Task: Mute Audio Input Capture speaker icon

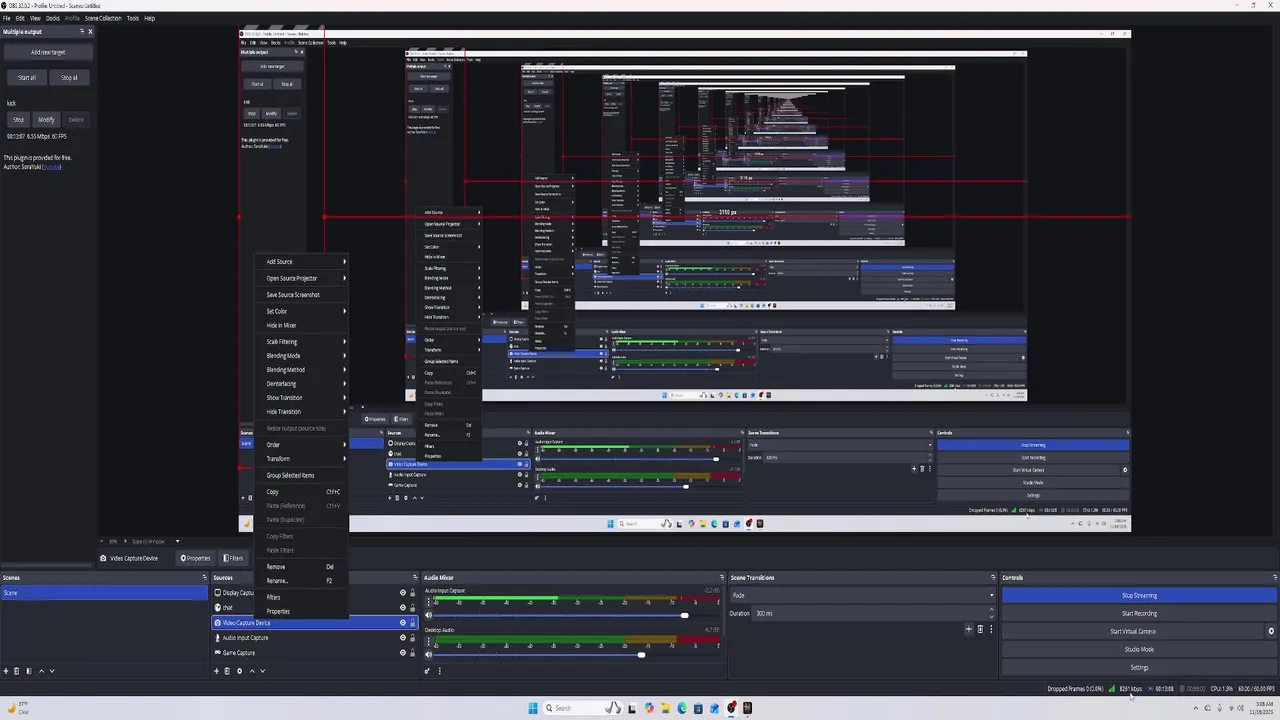Action: click(429, 615)
